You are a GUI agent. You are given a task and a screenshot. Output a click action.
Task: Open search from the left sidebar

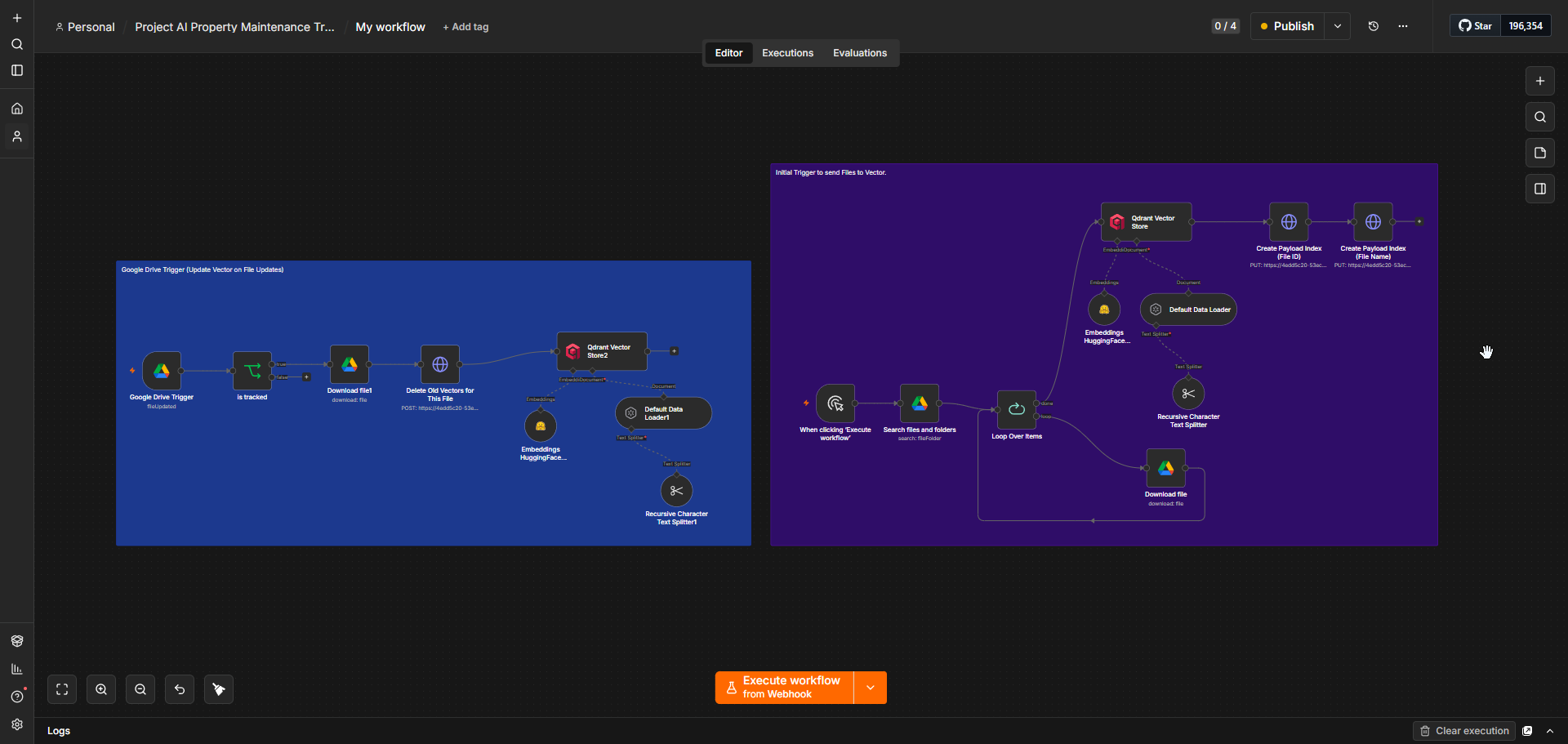(x=17, y=44)
